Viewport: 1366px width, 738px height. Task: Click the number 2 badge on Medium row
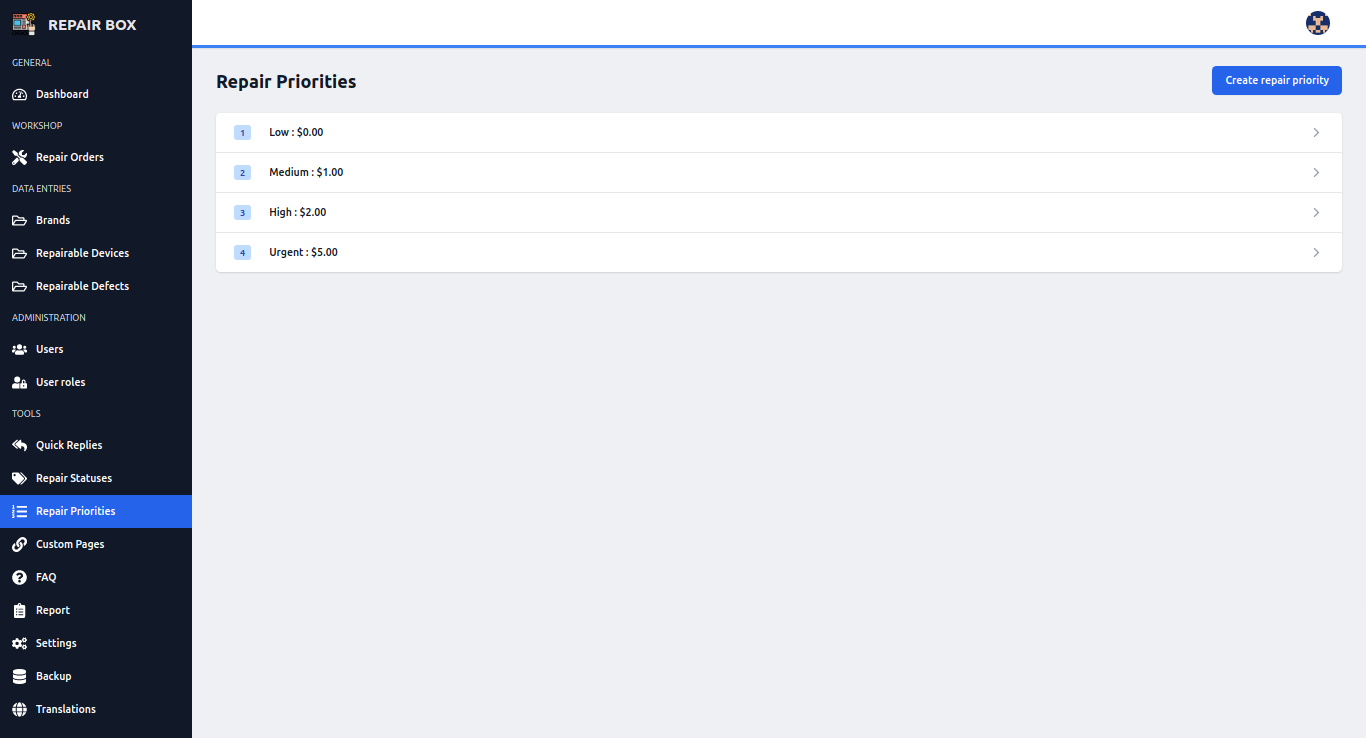point(242,172)
